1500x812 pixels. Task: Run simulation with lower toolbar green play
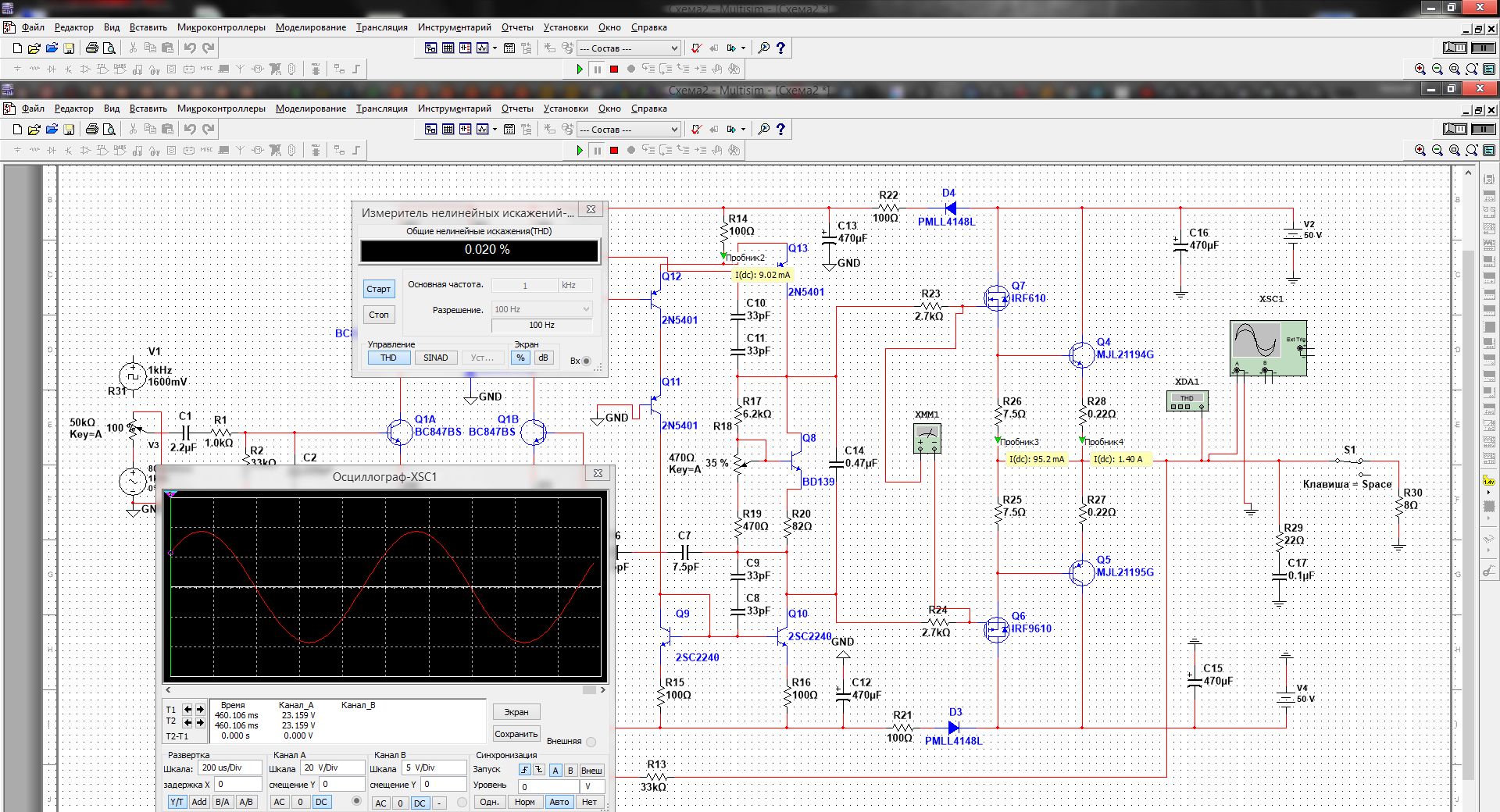tap(580, 150)
